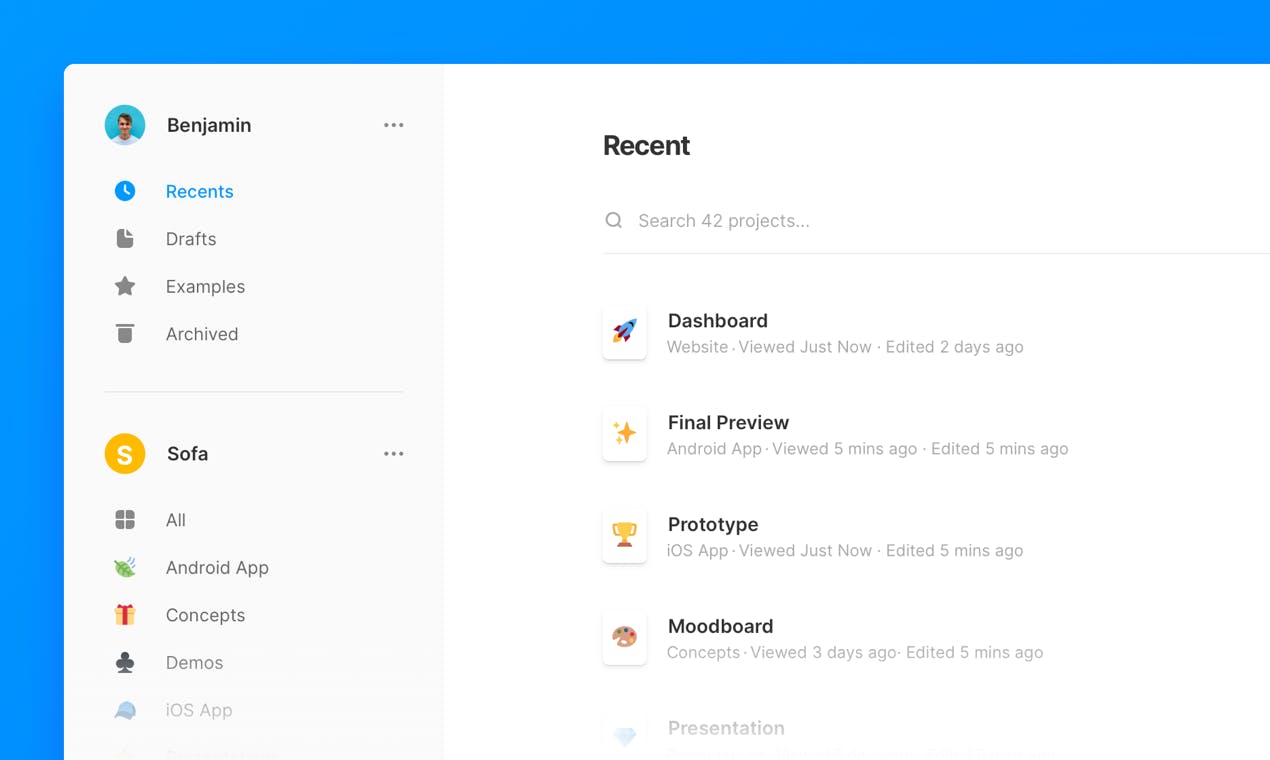The width and height of the screenshot is (1270, 760).
Task: Open the Benjamin account three-dot menu
Action: (394, 125)
